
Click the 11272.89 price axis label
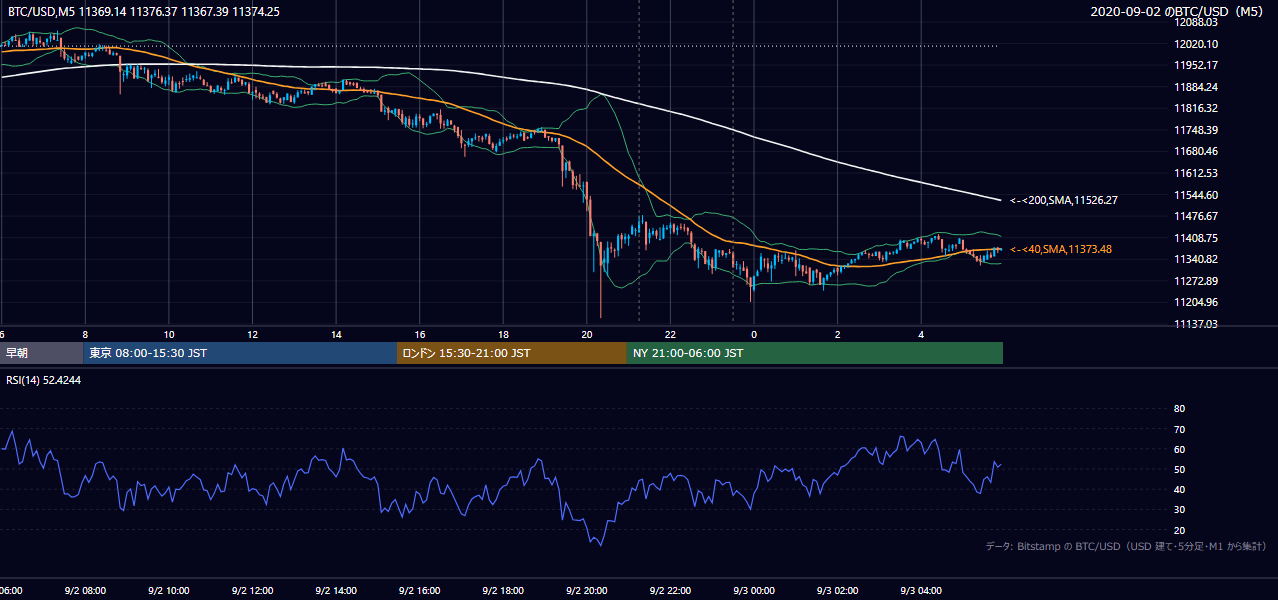(1196, 281)
